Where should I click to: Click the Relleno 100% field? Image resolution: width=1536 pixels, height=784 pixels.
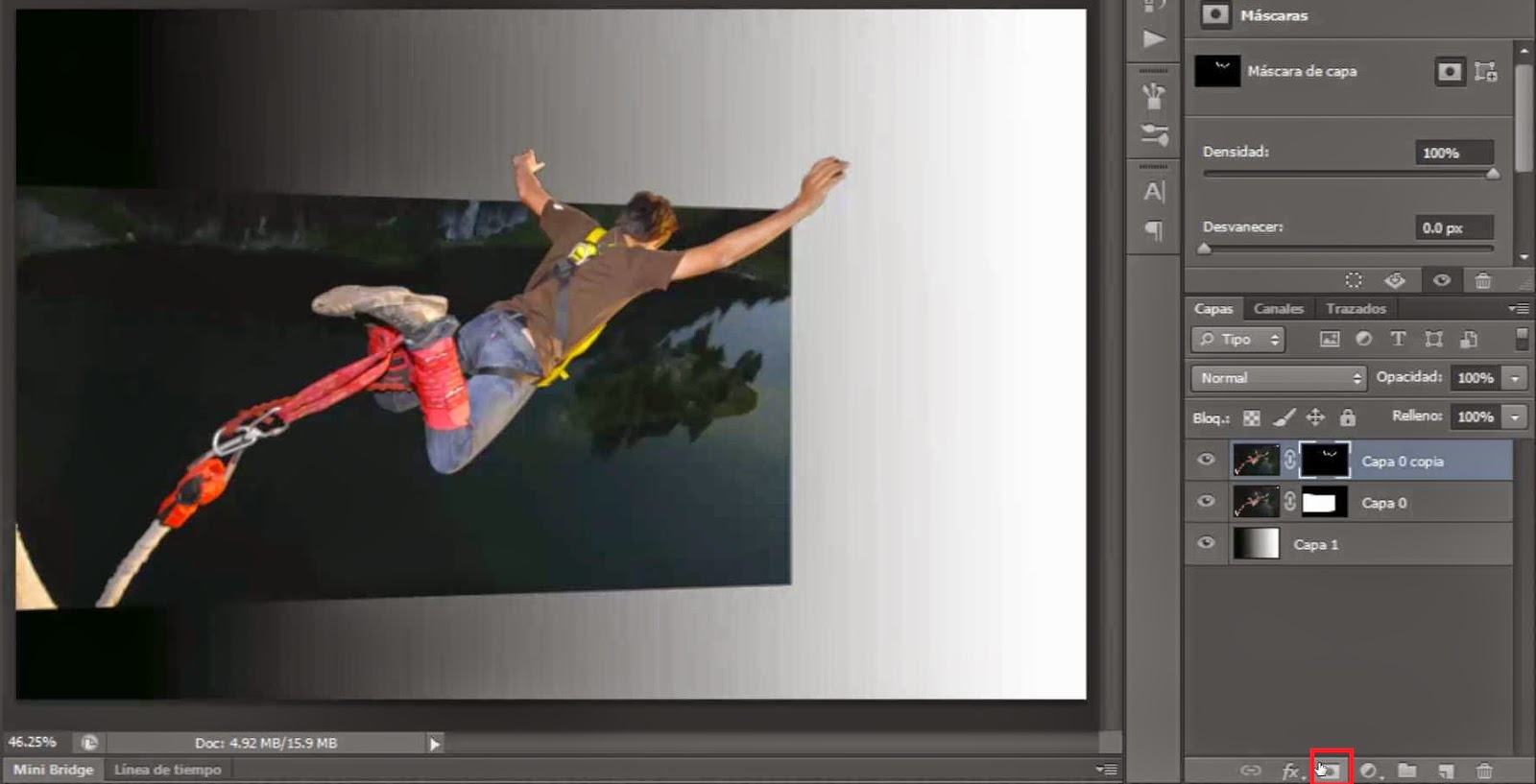[x=1476, y=416]
